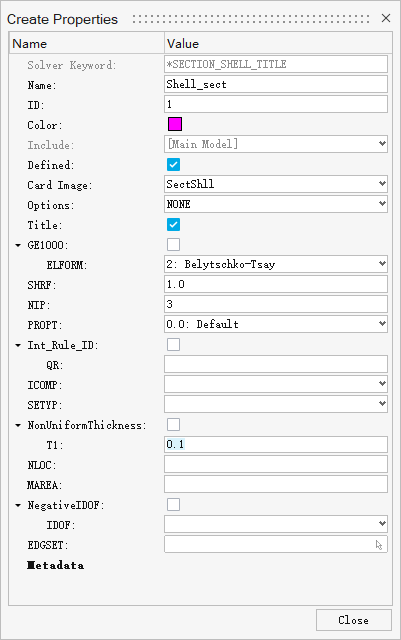Uncheck the Defined checkbox
The width and height of the screenshot is (401, 640).
tap(174, 164)
